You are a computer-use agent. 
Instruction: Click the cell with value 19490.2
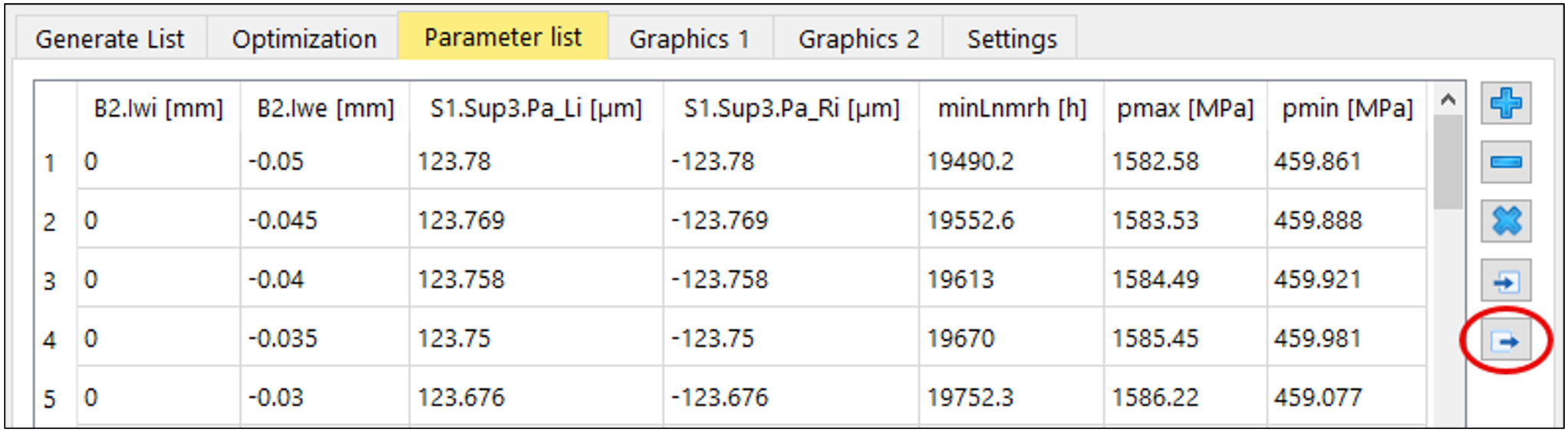pyautogui.click(x=970, y=162)
